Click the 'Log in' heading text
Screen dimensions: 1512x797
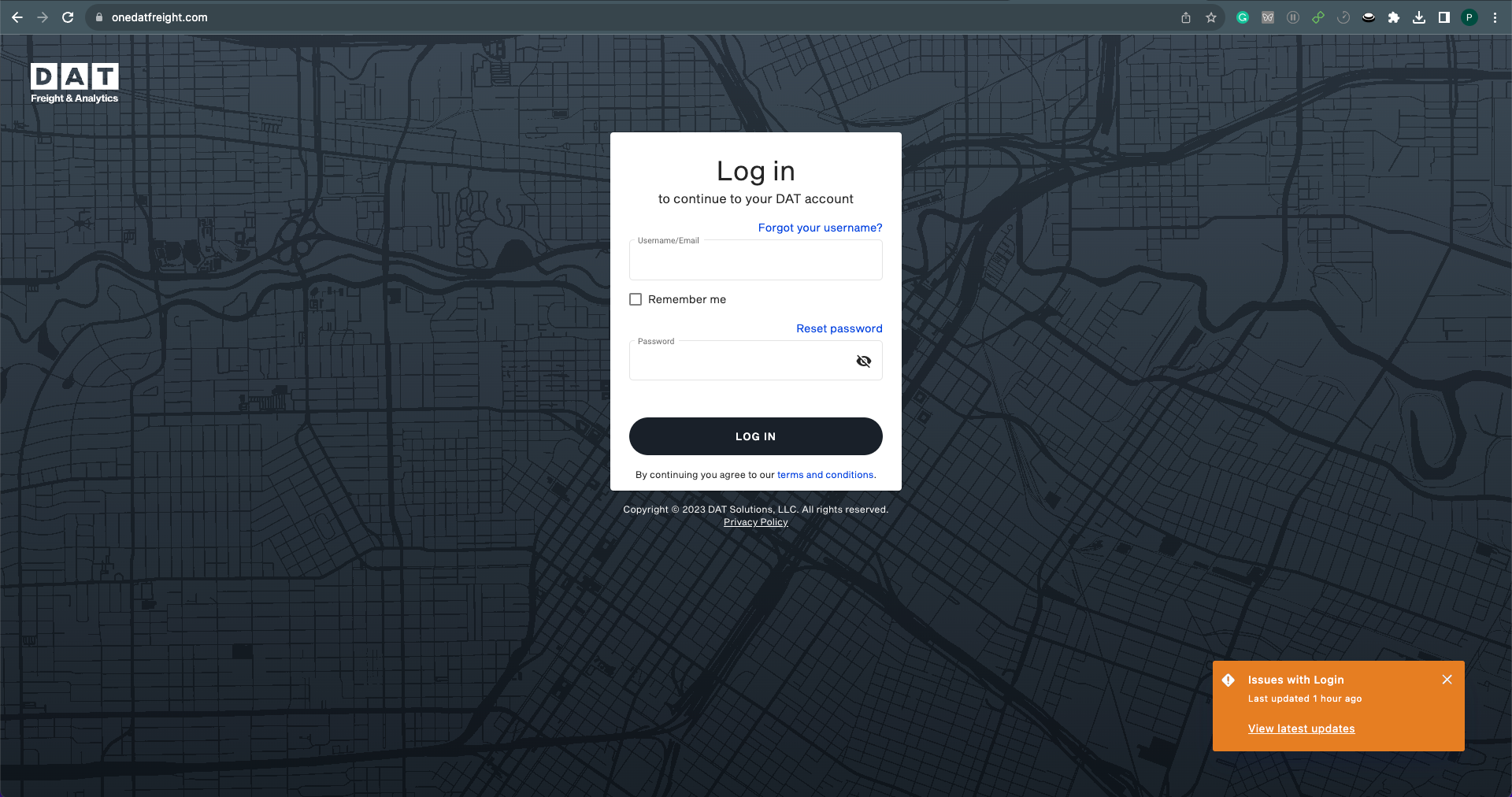tap(756, 172)
